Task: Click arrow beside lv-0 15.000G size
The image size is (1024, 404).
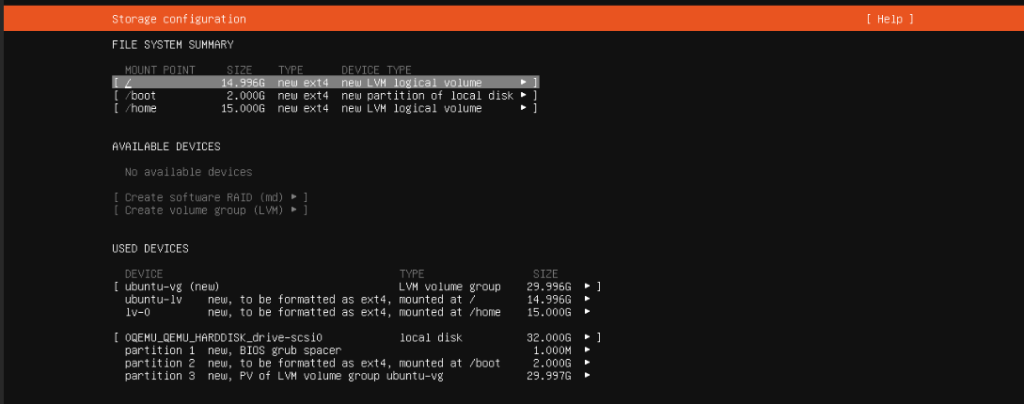Action: click(588, 312)
